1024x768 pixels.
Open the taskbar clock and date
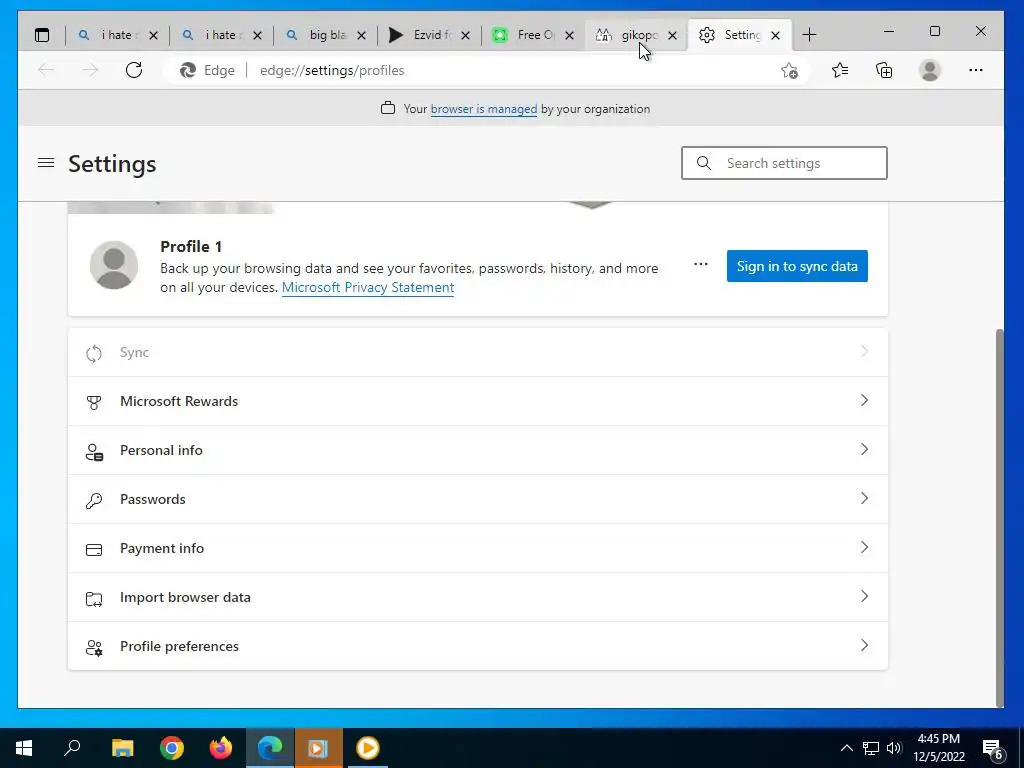[x=939, y=748]
